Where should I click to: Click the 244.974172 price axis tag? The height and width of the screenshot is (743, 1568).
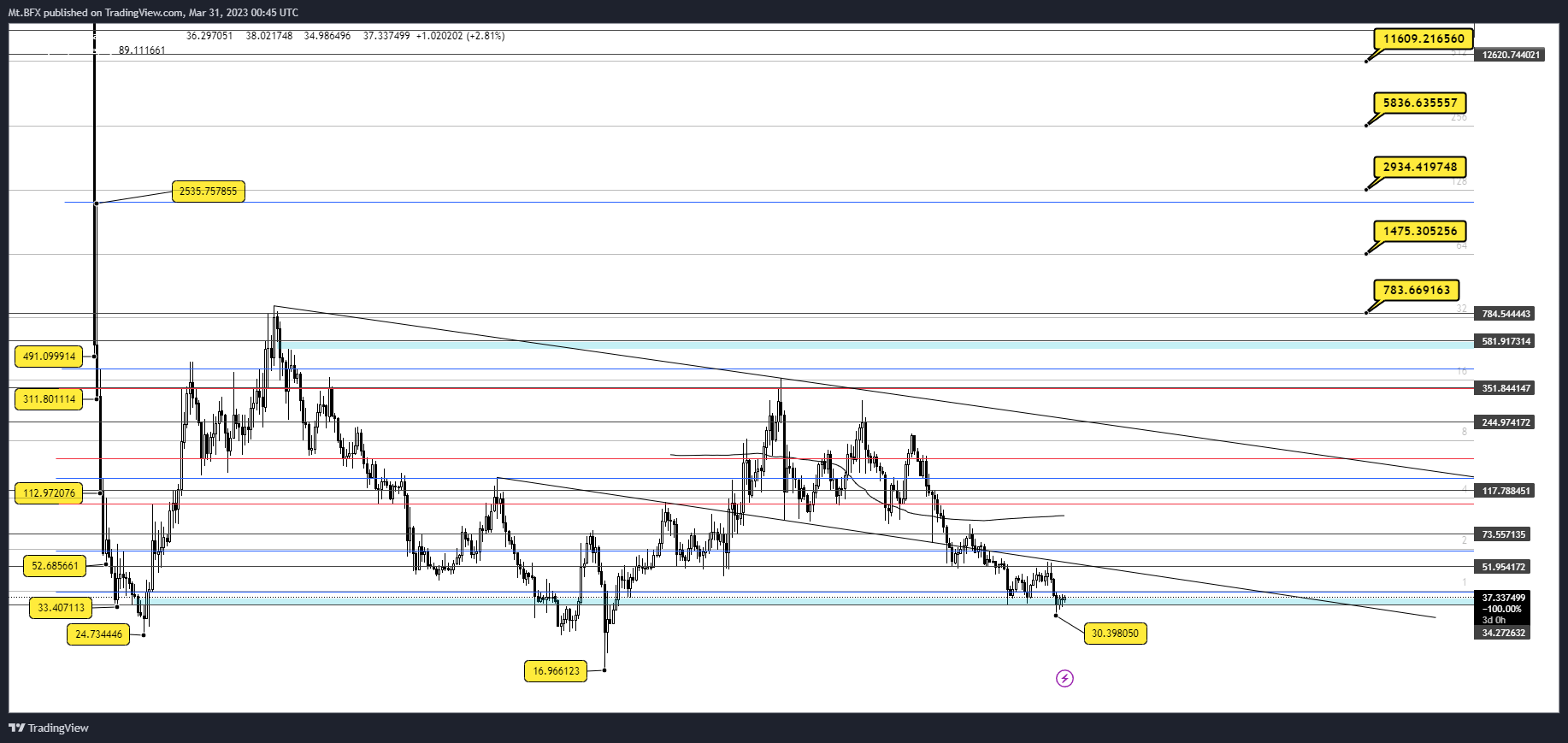pos(1505,422)
